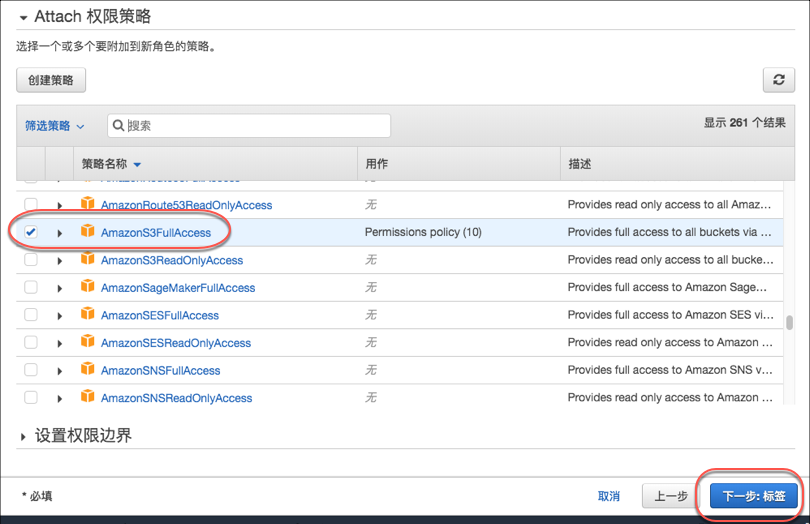Click the policy icon beside AmazonSESFullAccess
Viewport: 810px width, 524px height.
pyautogui.click(x=88, y=315)
